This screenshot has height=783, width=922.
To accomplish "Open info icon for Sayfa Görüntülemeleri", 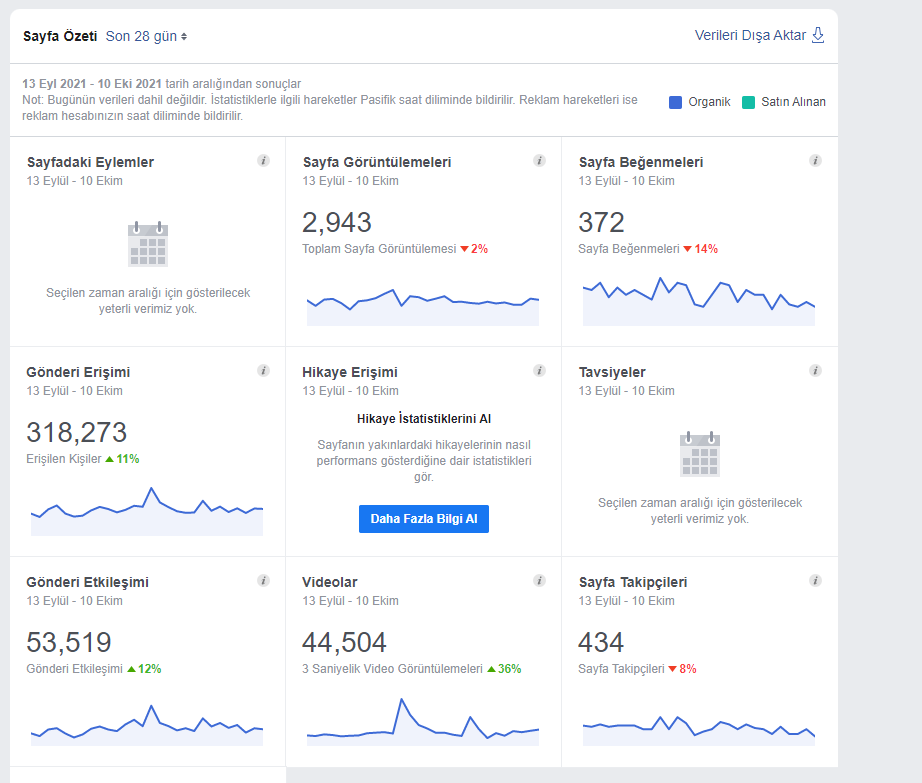I will [x=539, y=160].
